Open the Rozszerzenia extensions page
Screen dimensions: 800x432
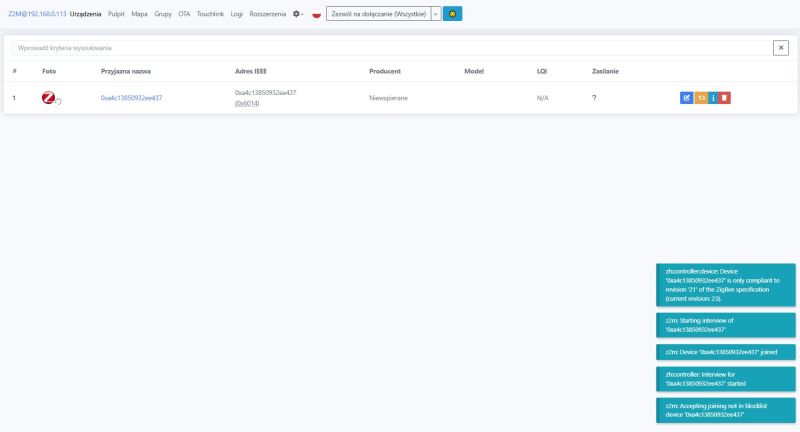click(x=268, y=14)
